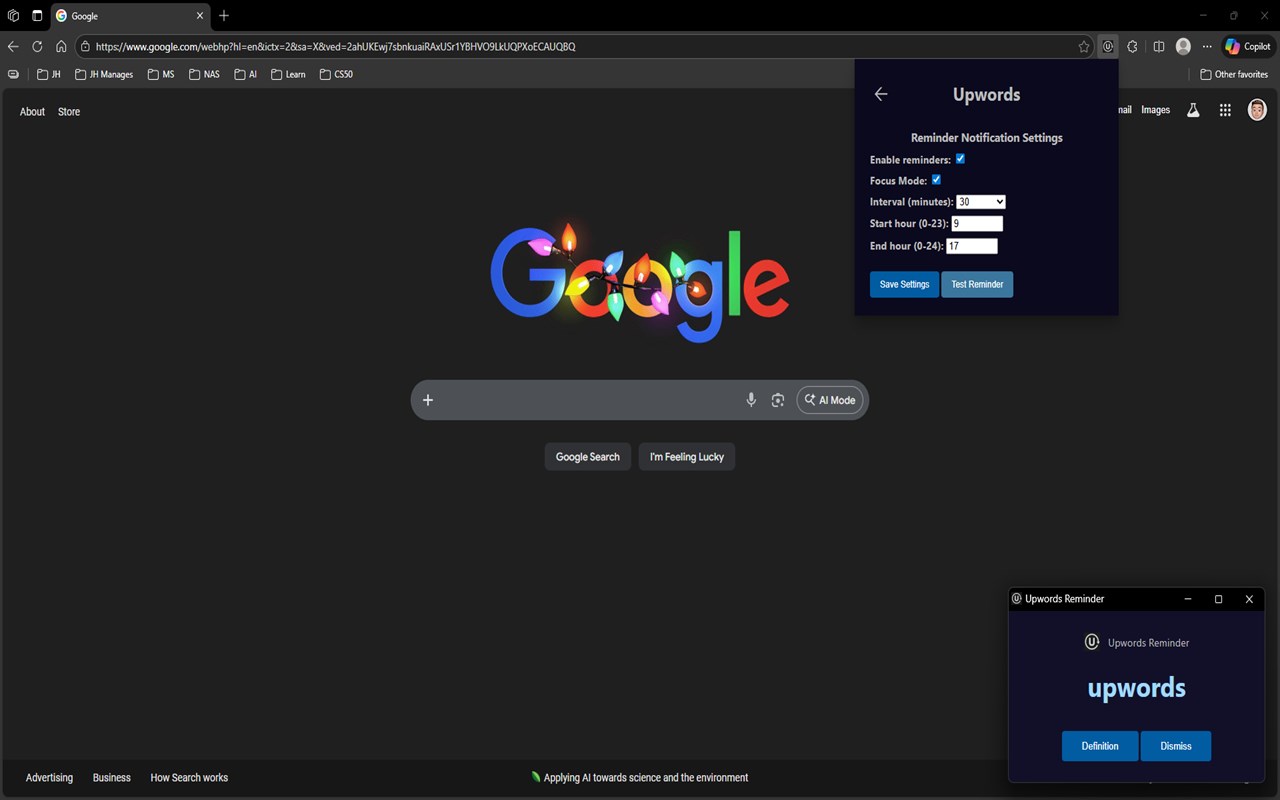
Task: Open the Google account avatar
Action: pos(1257,110)
